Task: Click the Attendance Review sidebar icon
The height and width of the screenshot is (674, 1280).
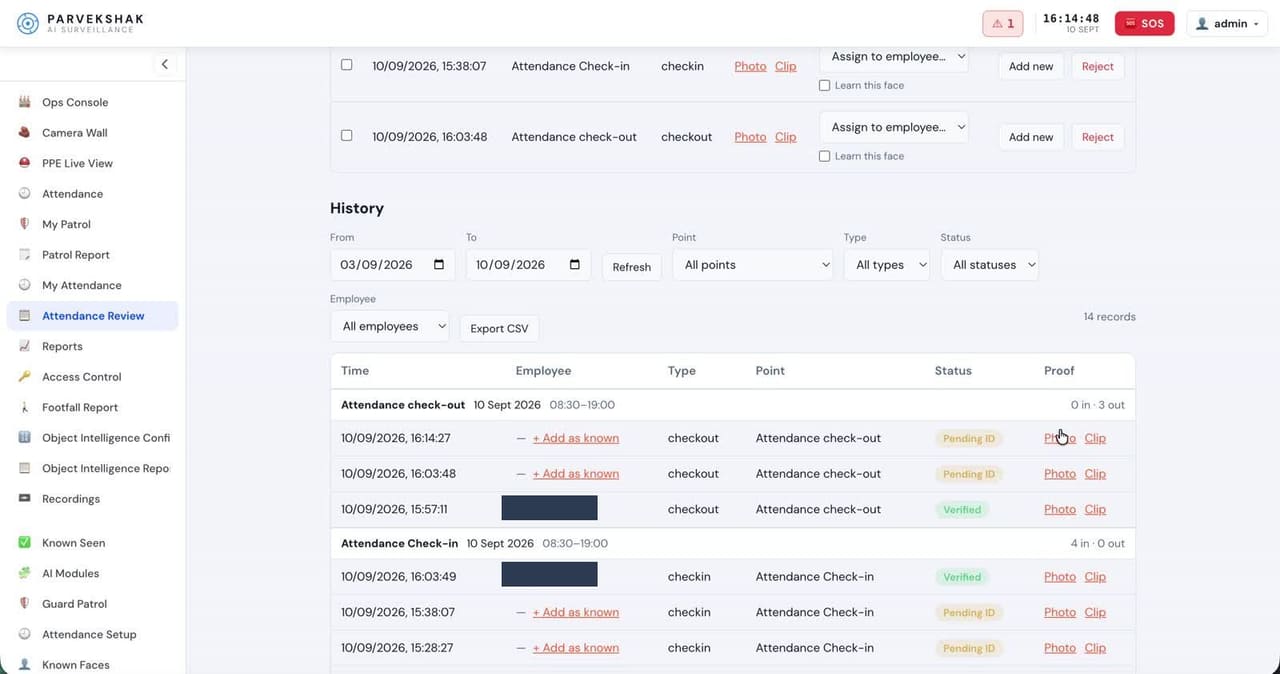Action: pyautogui.click(x=24, y=315)
